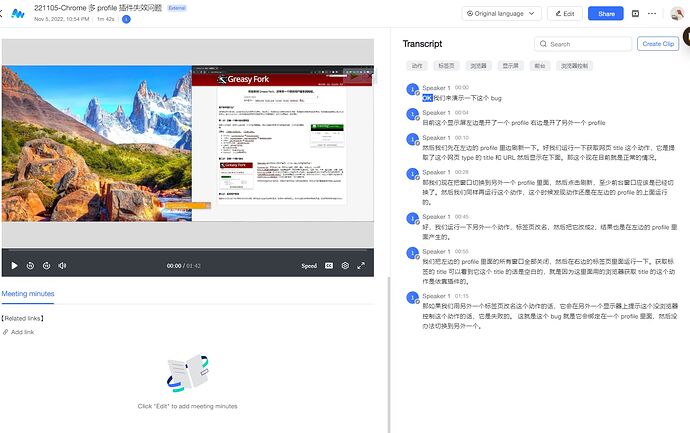Share this meeting recording
The image size is (690, 433).
(604, 14)
